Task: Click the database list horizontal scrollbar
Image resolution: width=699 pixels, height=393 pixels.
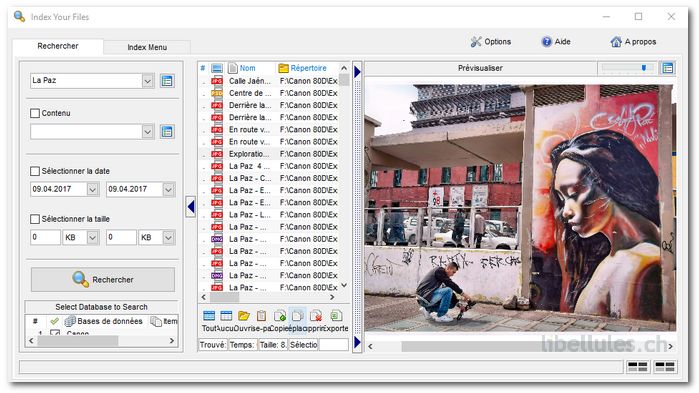Action: pos(102,341)
